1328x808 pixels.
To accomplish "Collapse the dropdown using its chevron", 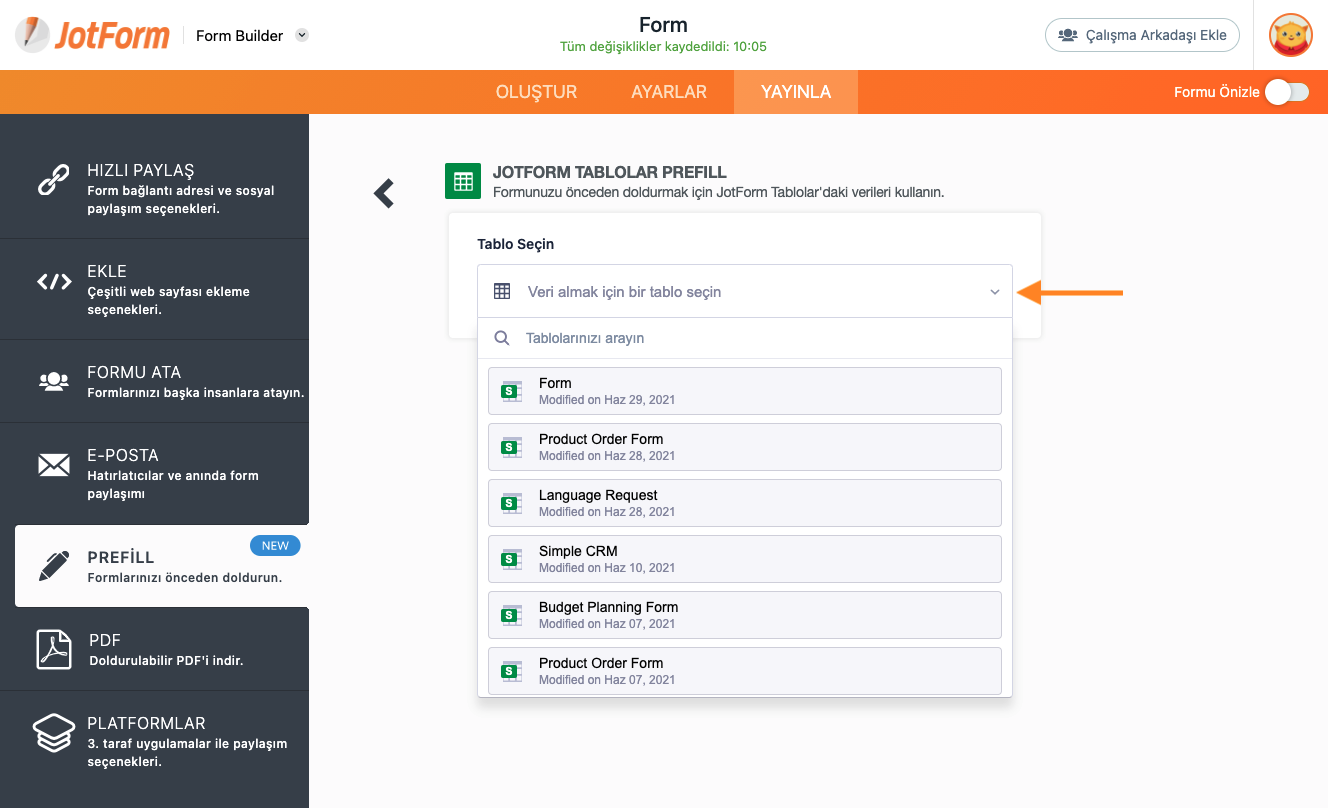I will pos(995,292).
